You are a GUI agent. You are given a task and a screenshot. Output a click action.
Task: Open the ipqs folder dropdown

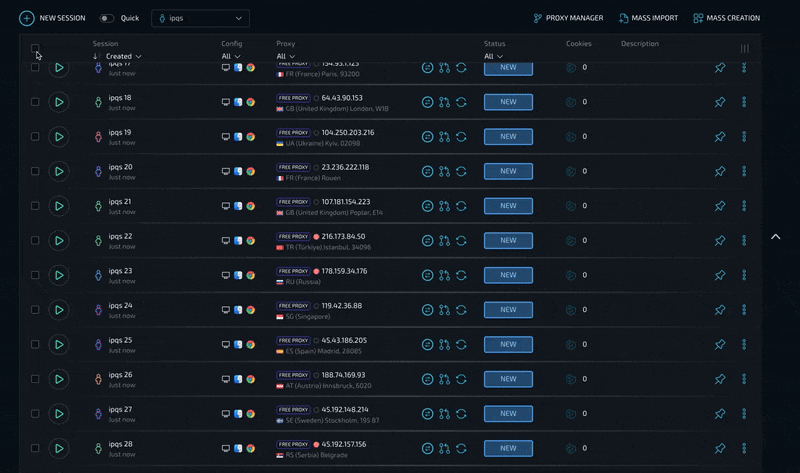pyautogui.click(x=201, y=18)
